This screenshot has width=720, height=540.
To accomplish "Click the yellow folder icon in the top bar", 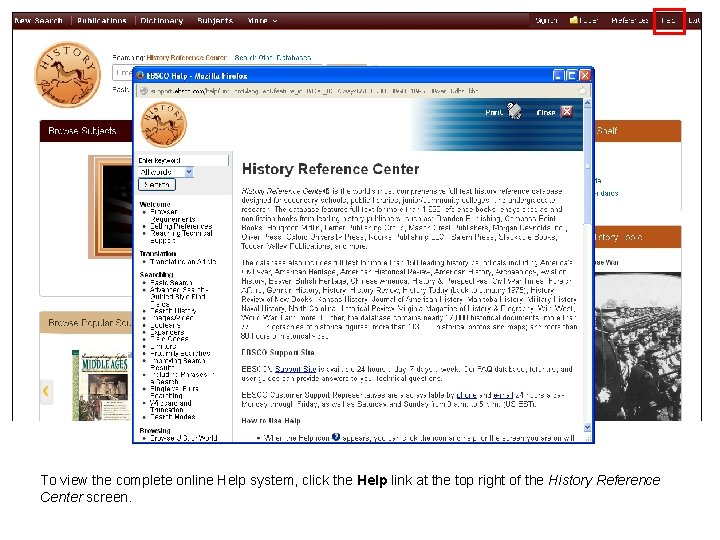I will point(574,20).
